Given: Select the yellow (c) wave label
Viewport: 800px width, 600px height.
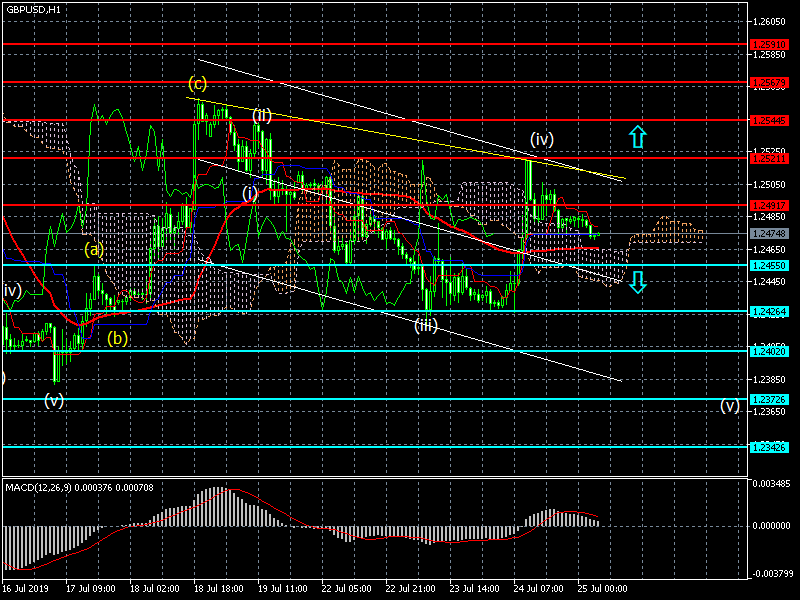Looking at the screenshot, I should coord(197,83).
